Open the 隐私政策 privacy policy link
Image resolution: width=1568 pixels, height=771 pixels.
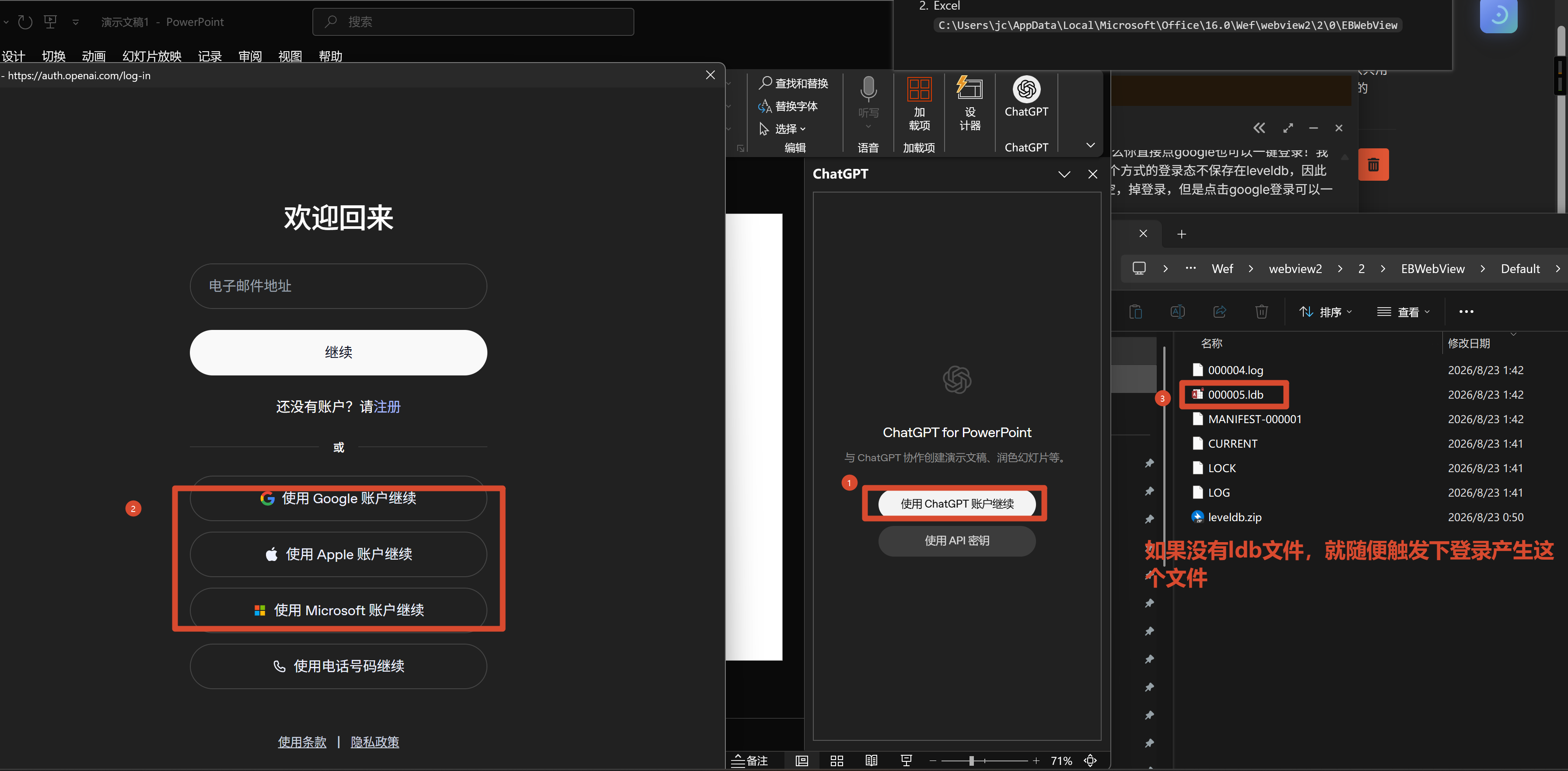[x=375, y=742]
